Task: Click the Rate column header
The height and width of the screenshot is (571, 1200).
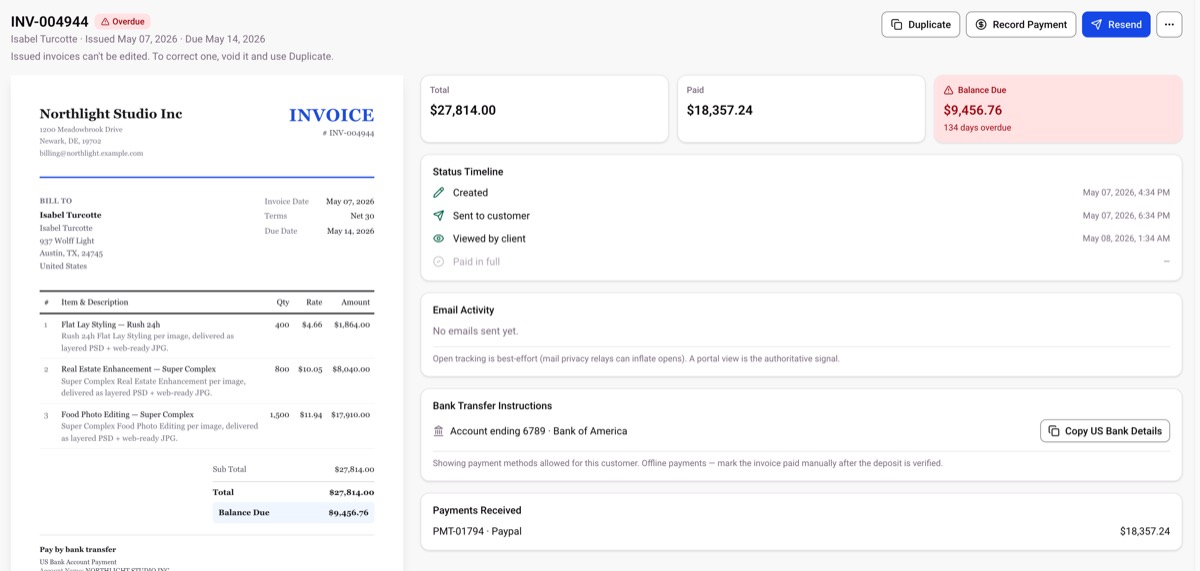Action: tap(314, 302)
